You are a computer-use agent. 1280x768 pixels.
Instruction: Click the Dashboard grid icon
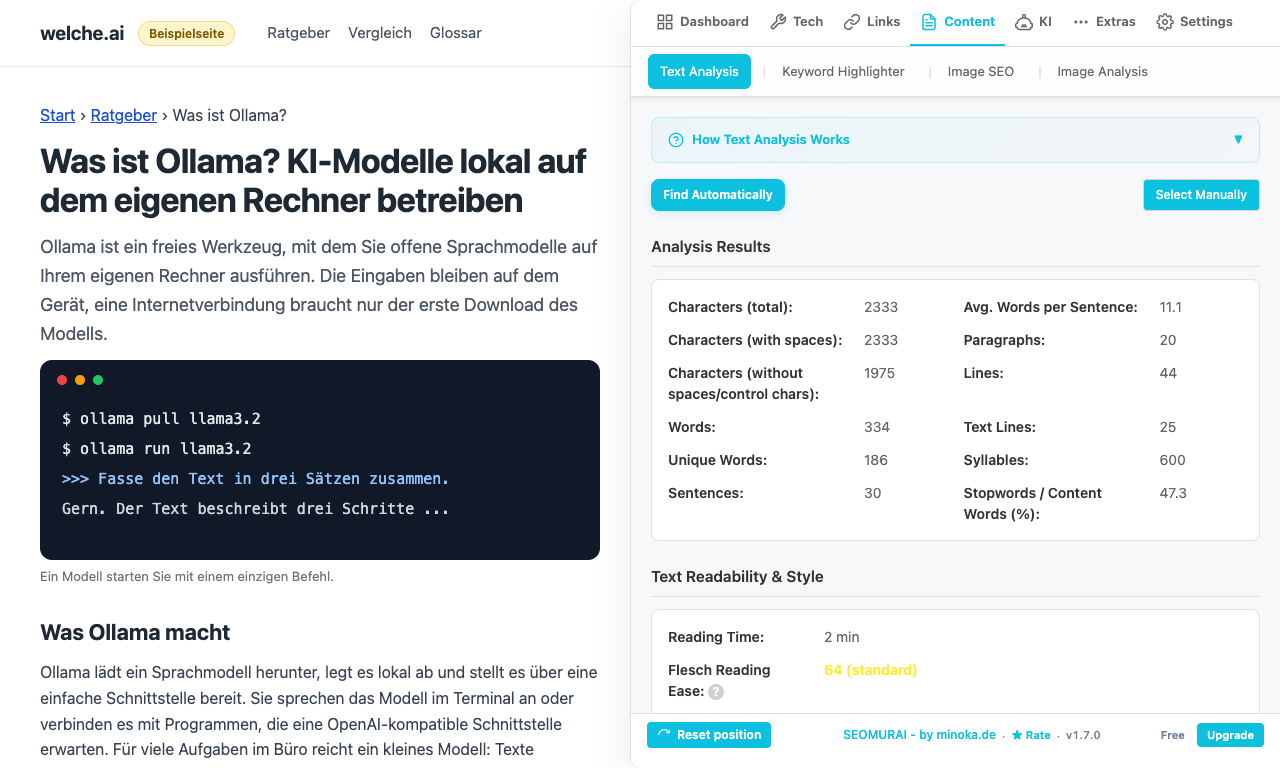click(x=665, y=22)
